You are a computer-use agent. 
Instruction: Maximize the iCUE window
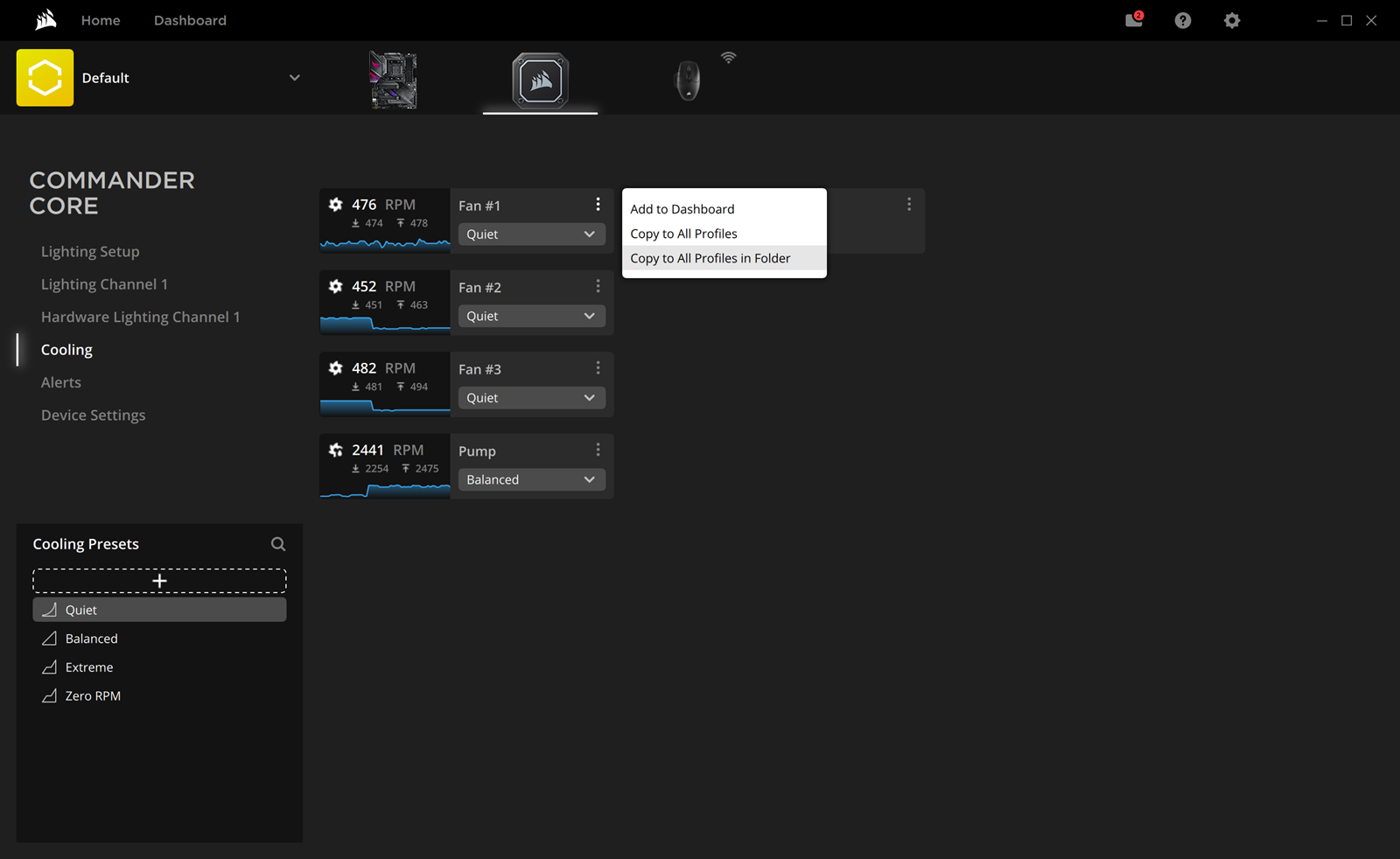click(x=1347, y=20)
